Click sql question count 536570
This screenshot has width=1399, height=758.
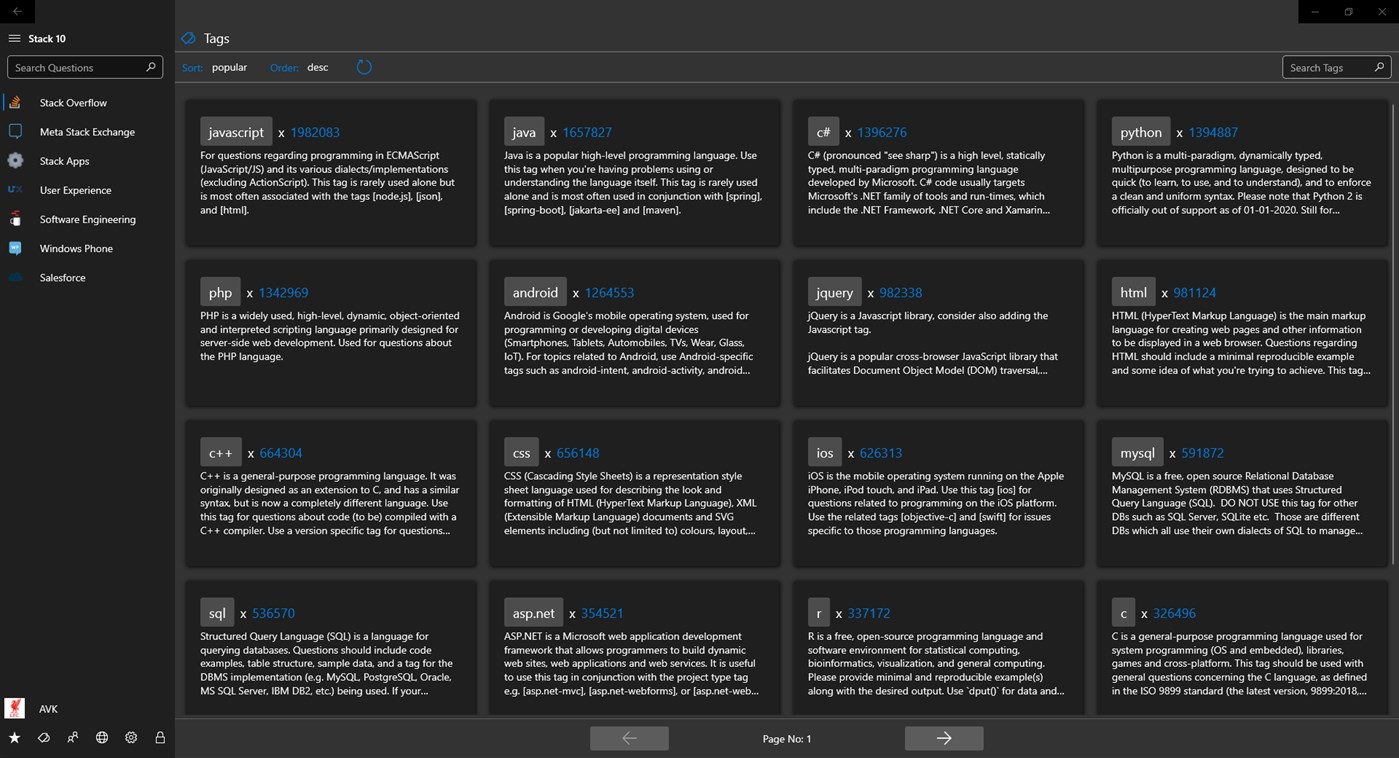tap(273, 613)
